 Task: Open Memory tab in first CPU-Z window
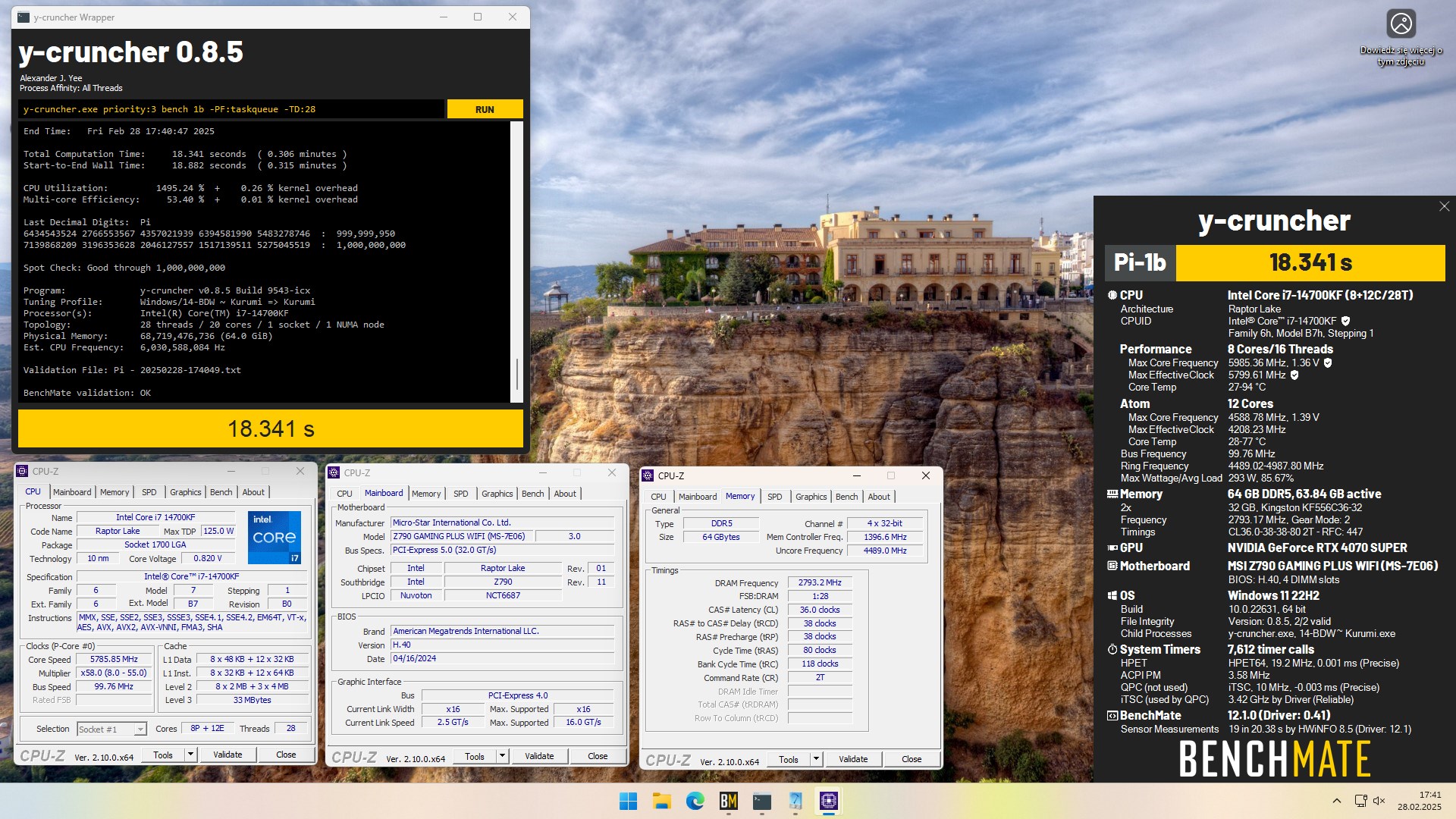tap(115, 492)
